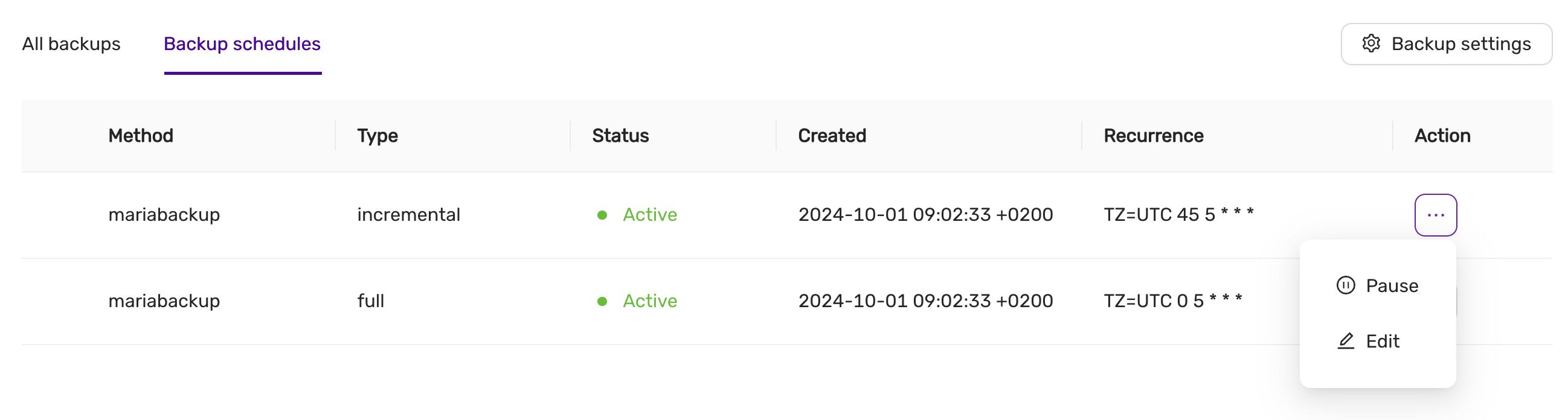Click the gear icon in Backup settings
This screenshot has height=420, width=1568.
click(x=1370, y=44)
